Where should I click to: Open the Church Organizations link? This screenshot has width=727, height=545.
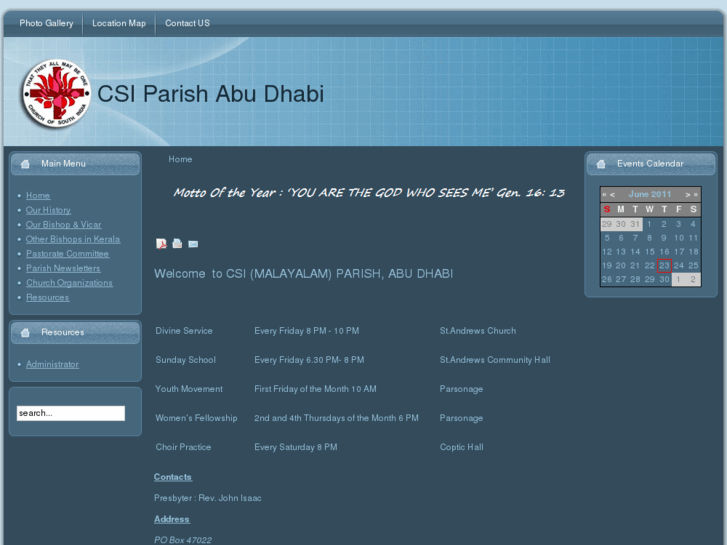[69, 283]
